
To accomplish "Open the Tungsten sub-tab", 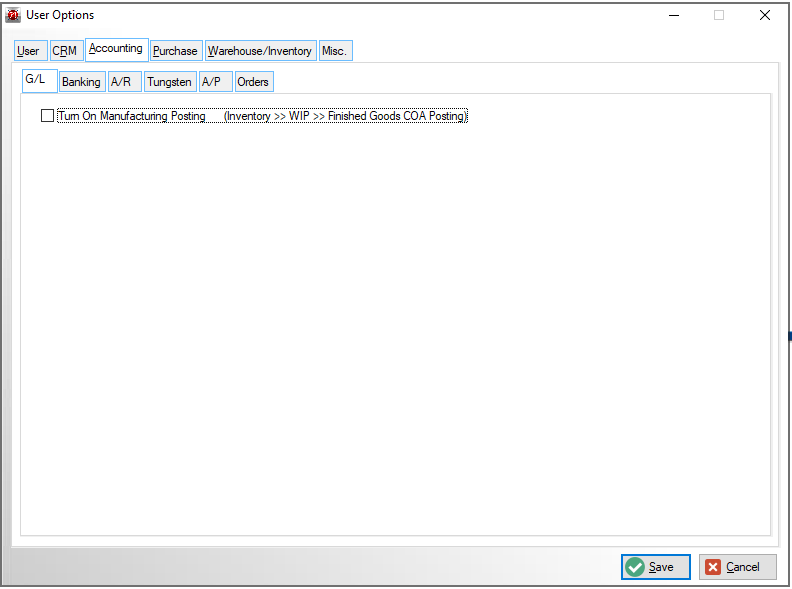I will pyautogui.click(x=170, y=82).
